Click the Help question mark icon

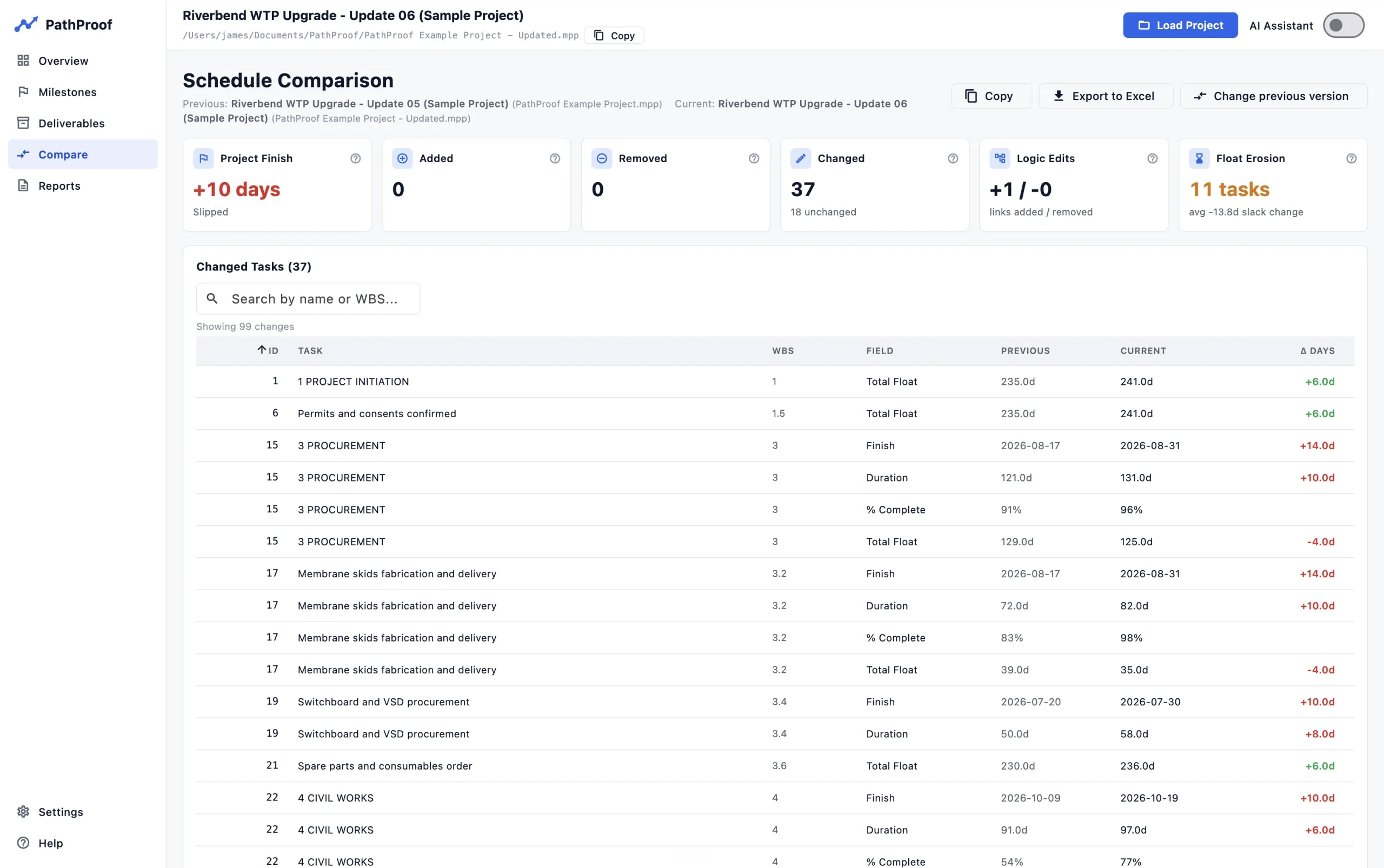23,842
